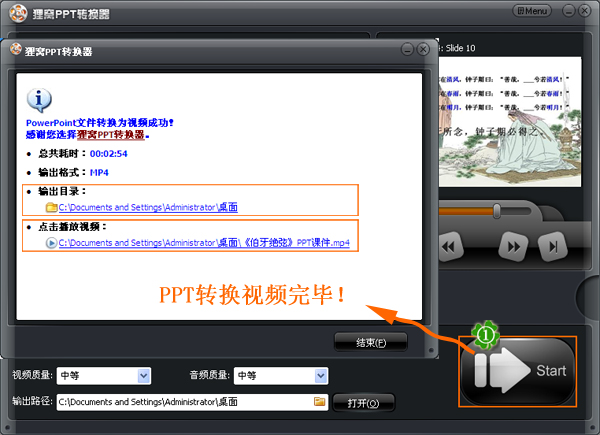The width and height of the screenshot is (600, 435).
Task: Click the folder browse icon in output path
Action: click(x=320, y=401)
